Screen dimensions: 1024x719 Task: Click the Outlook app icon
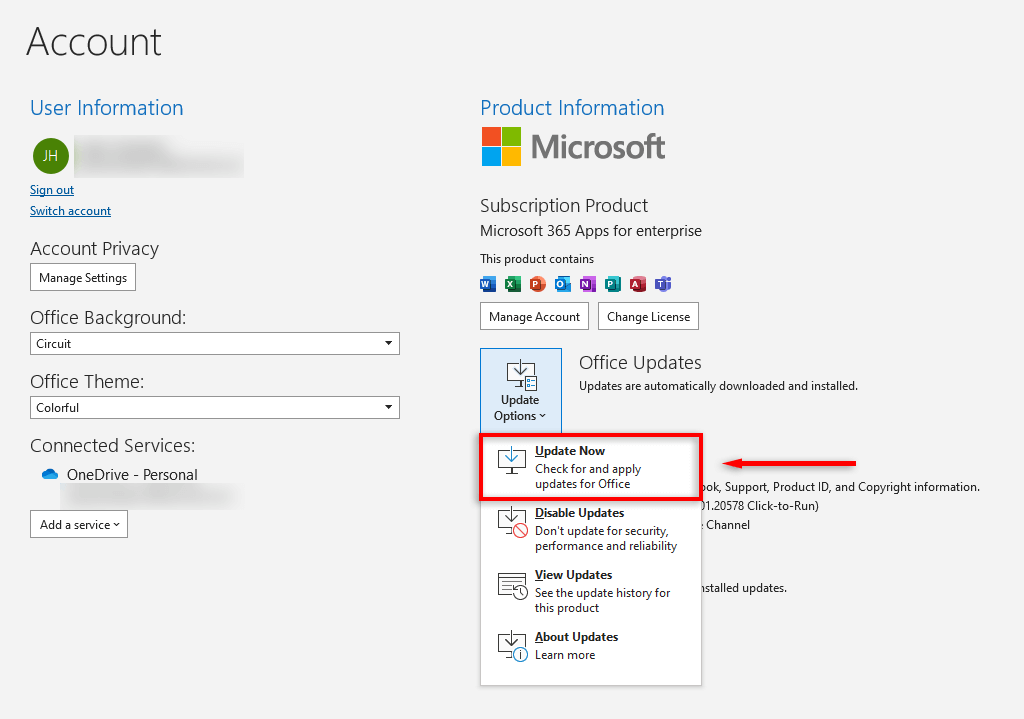(562, 284)
